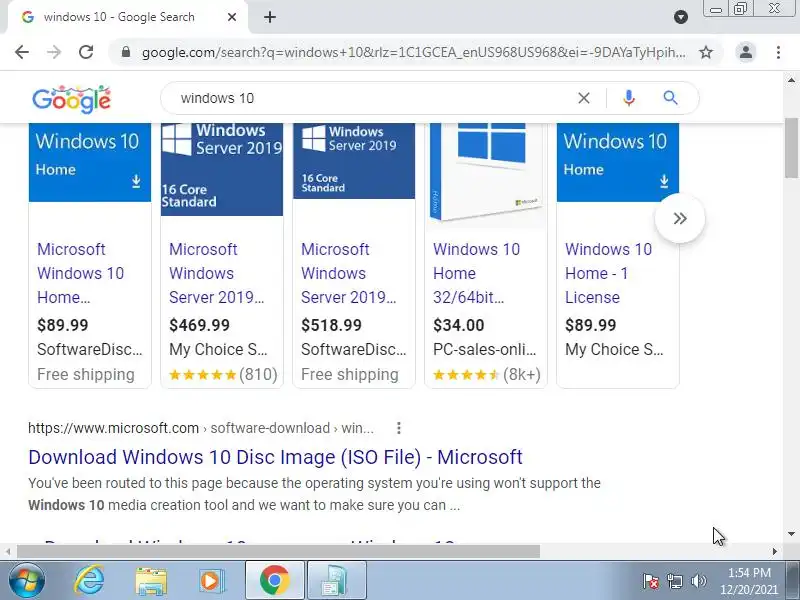Open the $469.99 Windows Server 2019 listing
Image resolution: width=800 pixels, height=600 pixels.
click(x=216, y=273)
